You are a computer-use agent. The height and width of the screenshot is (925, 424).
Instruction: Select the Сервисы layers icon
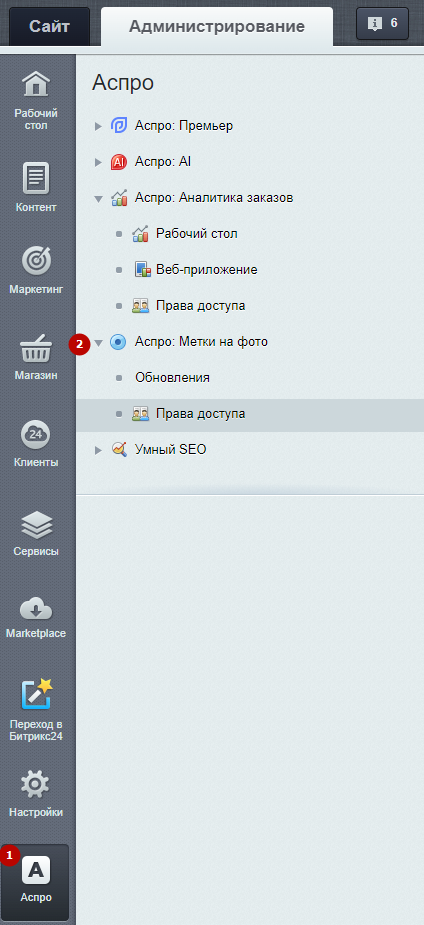(36, 526)
